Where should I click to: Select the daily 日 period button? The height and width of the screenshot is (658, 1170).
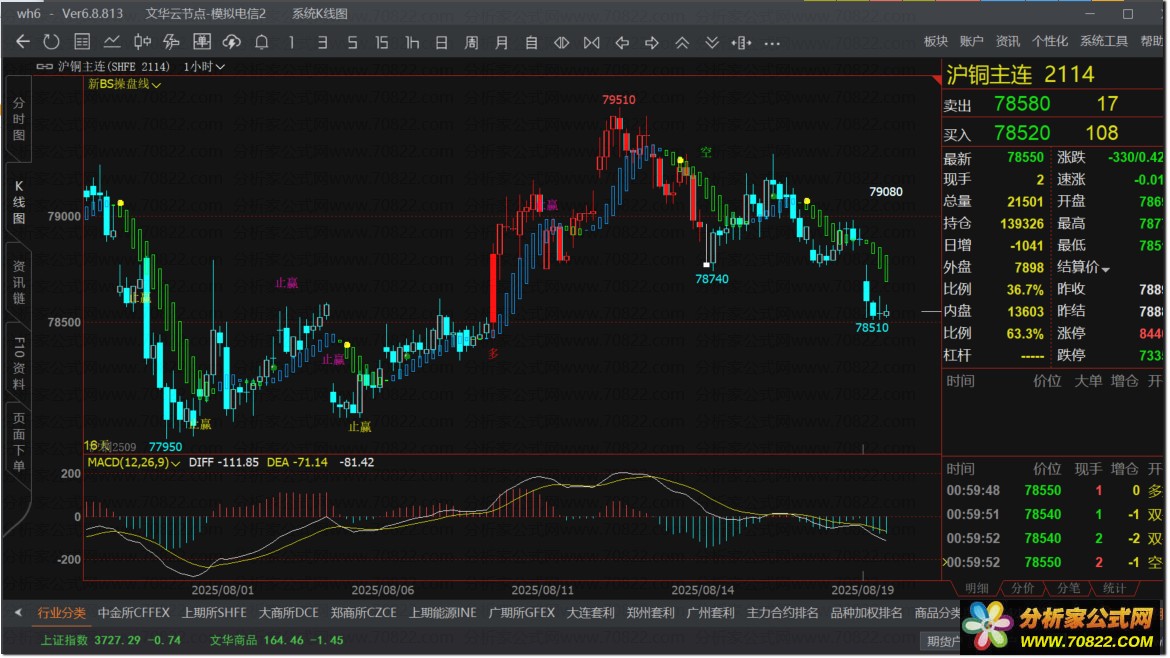point(442,43)
